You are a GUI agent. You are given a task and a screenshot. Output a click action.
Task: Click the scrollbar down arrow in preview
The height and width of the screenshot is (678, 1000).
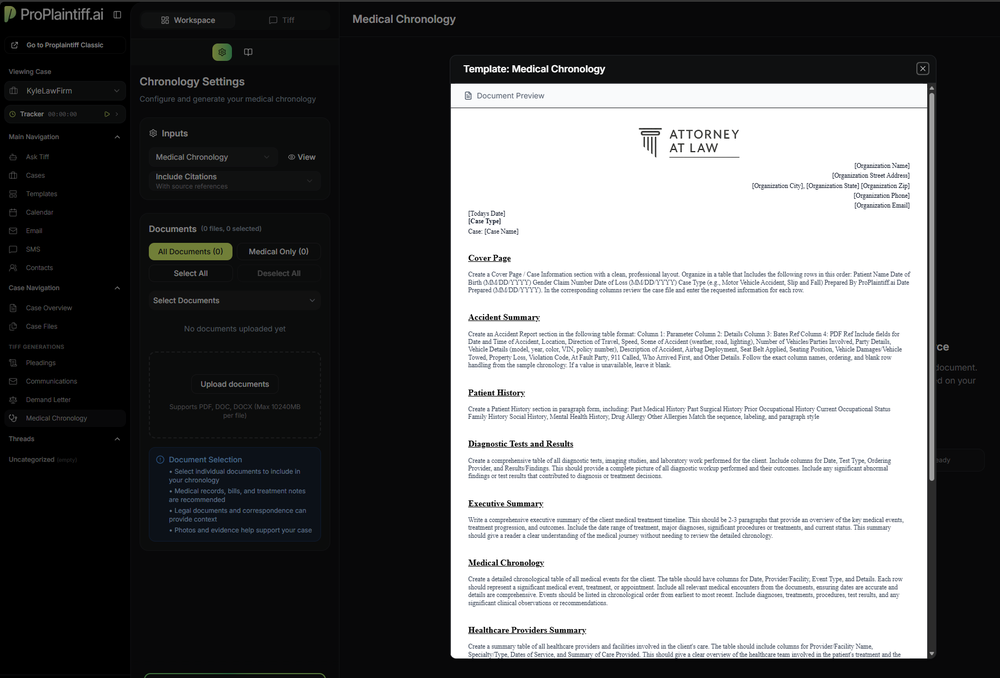tap(932, 654)
